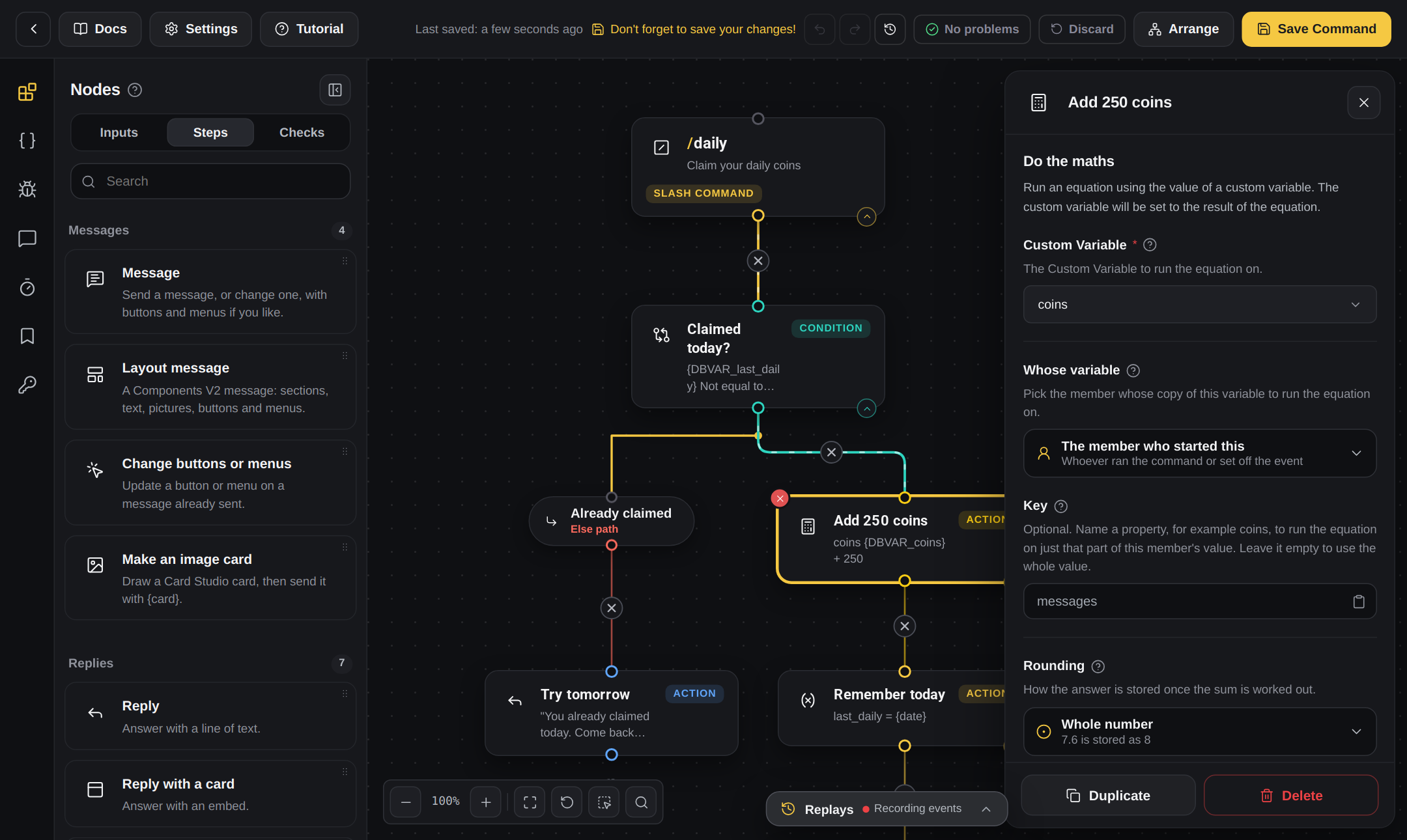
Task: Open the coins Custom Variable dropdown
Action: point(1199,305)
